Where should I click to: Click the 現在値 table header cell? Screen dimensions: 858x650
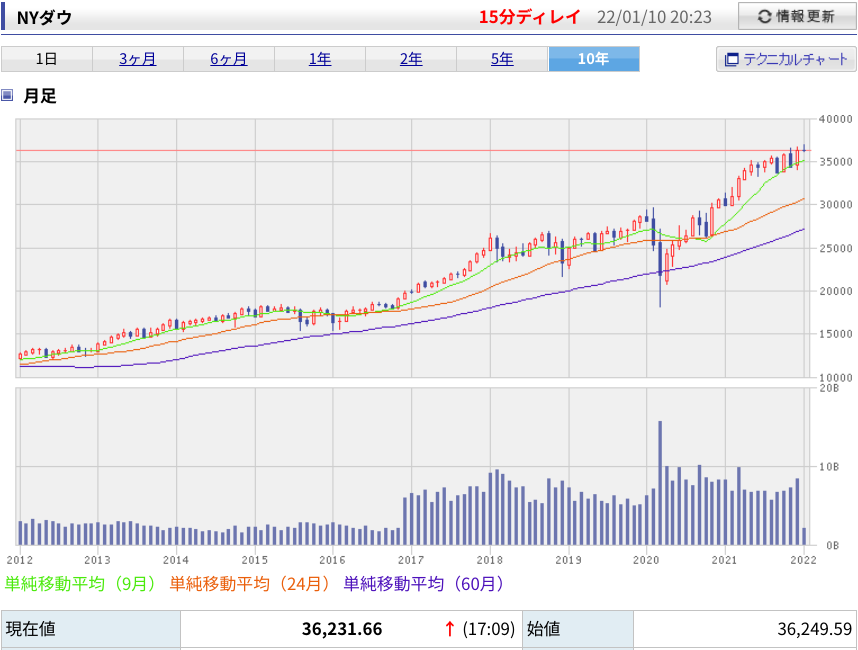tap(91, 629)
